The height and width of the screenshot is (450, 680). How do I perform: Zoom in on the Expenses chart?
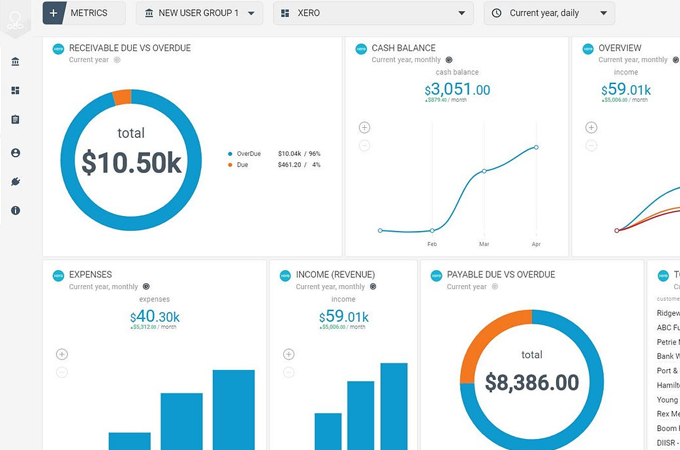[x=62, y=354]
